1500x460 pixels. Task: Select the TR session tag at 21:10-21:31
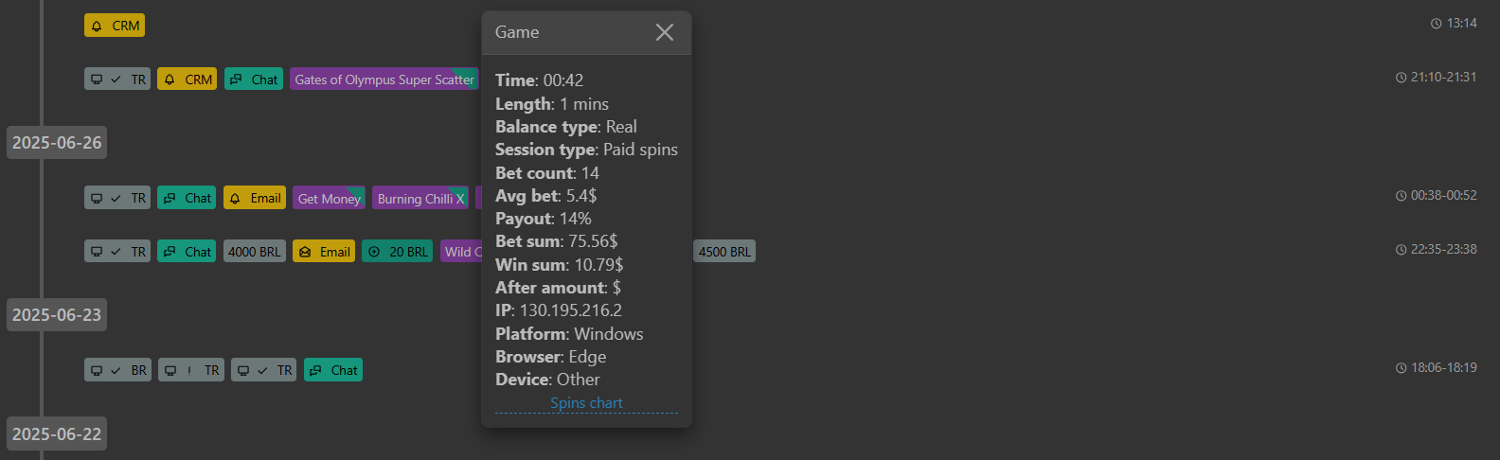tap(117, 79)
